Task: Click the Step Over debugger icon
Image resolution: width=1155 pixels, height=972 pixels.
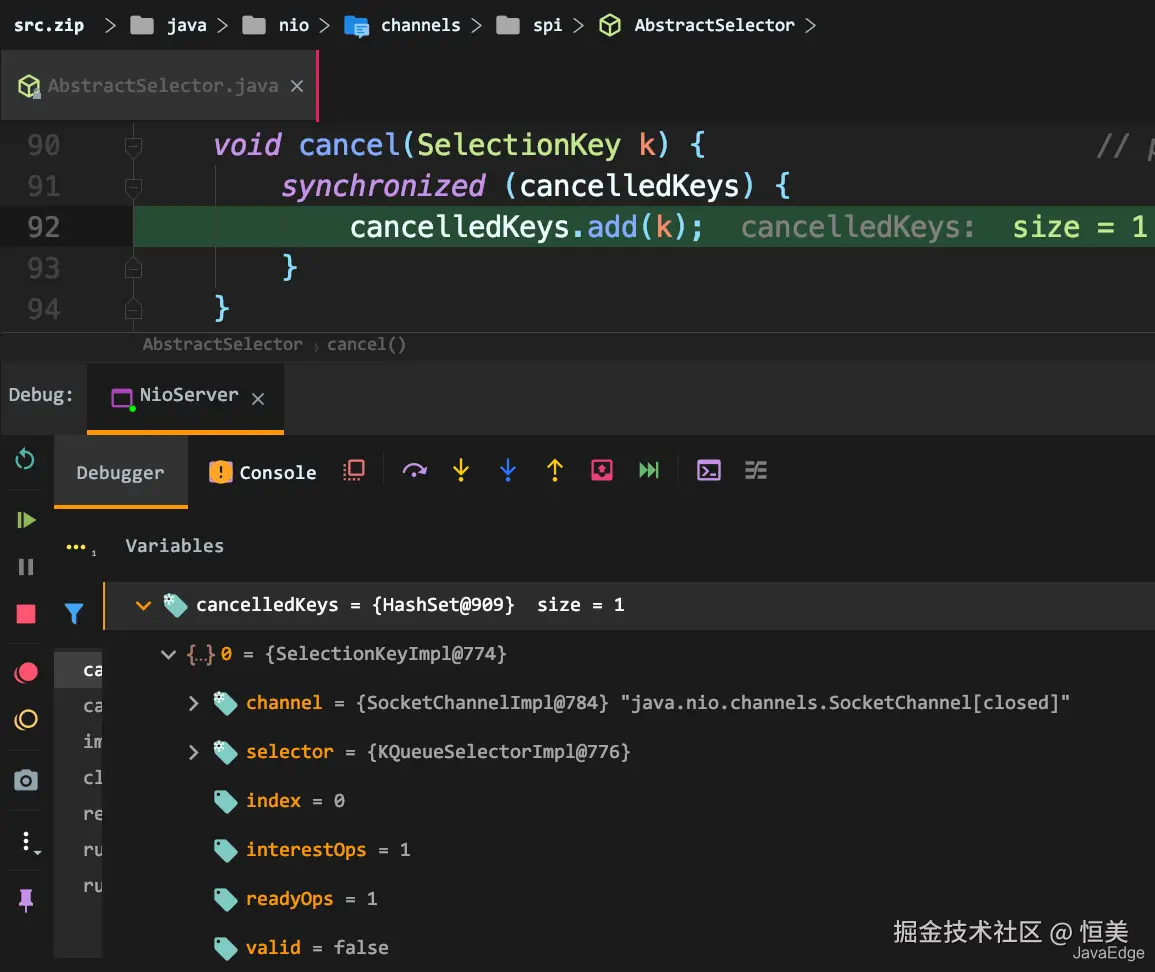Action: (414, 471)
